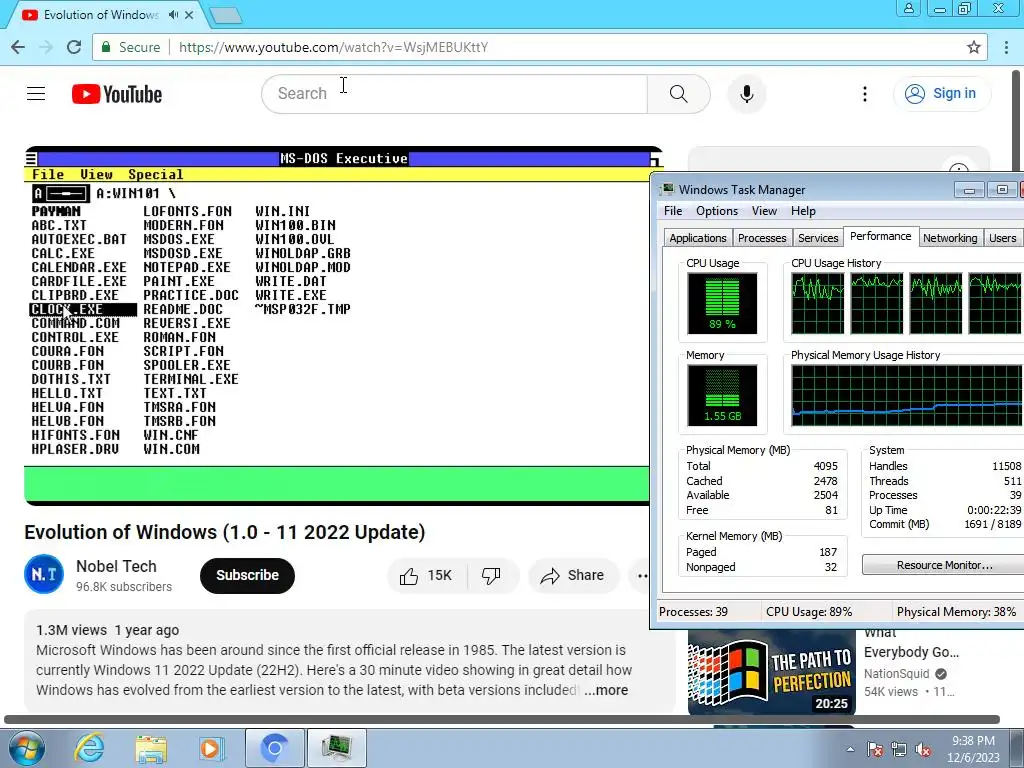This screenshot has height=768, width=1024.
Task: Click the YouTube search magnifier button
Action: [679, 94]
